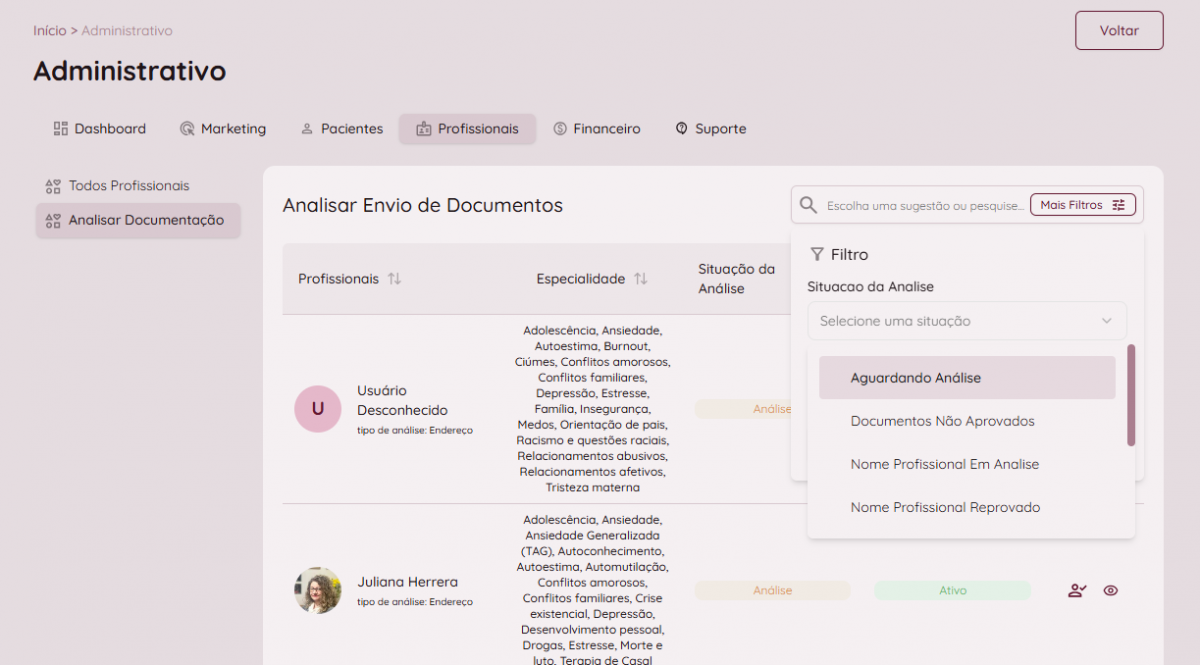
Task: Click the funnel Filtro icon
Action: point(817,255)
